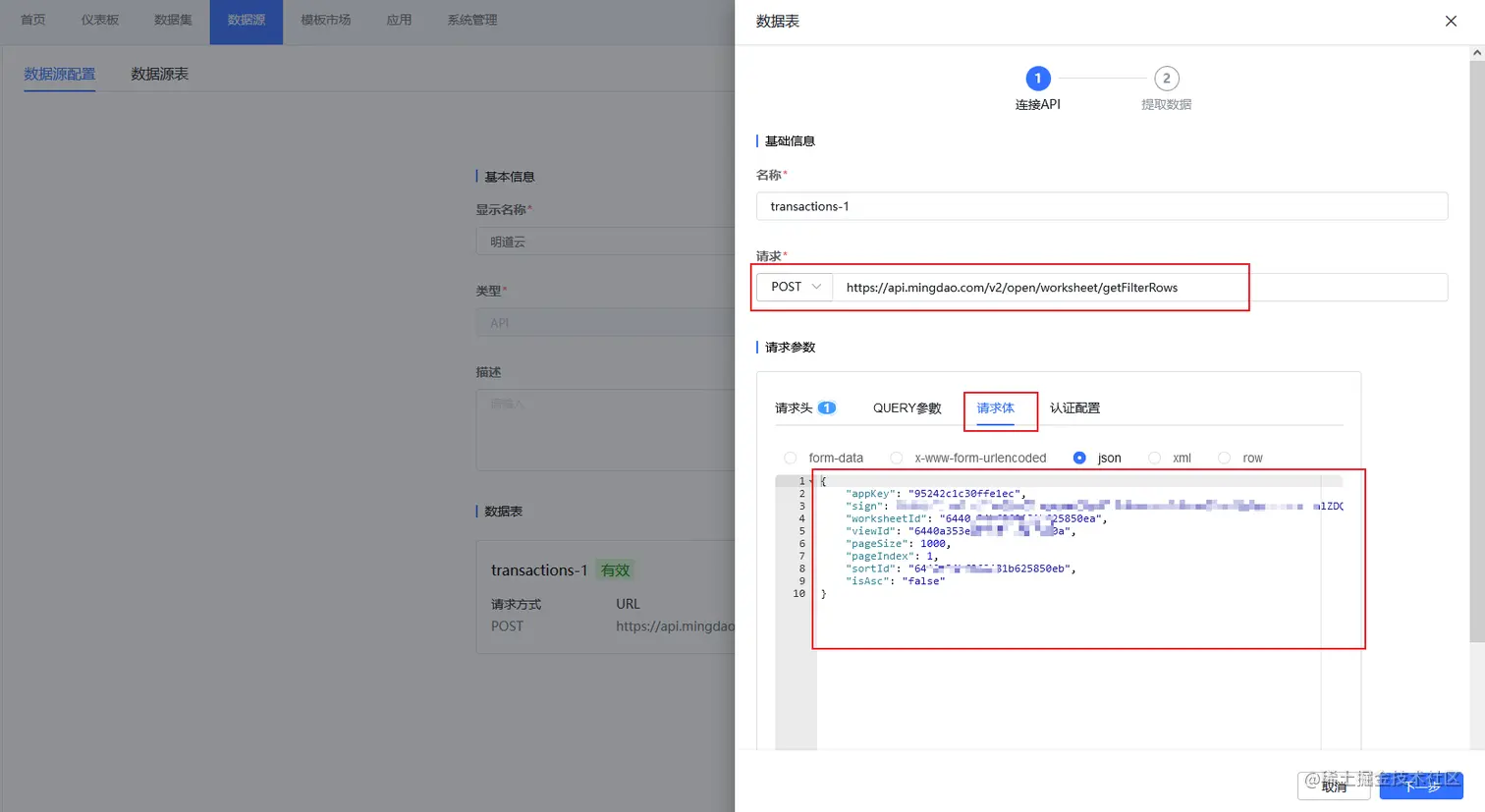Click the "isAsc": "false" line

click(x=895, y=580)
